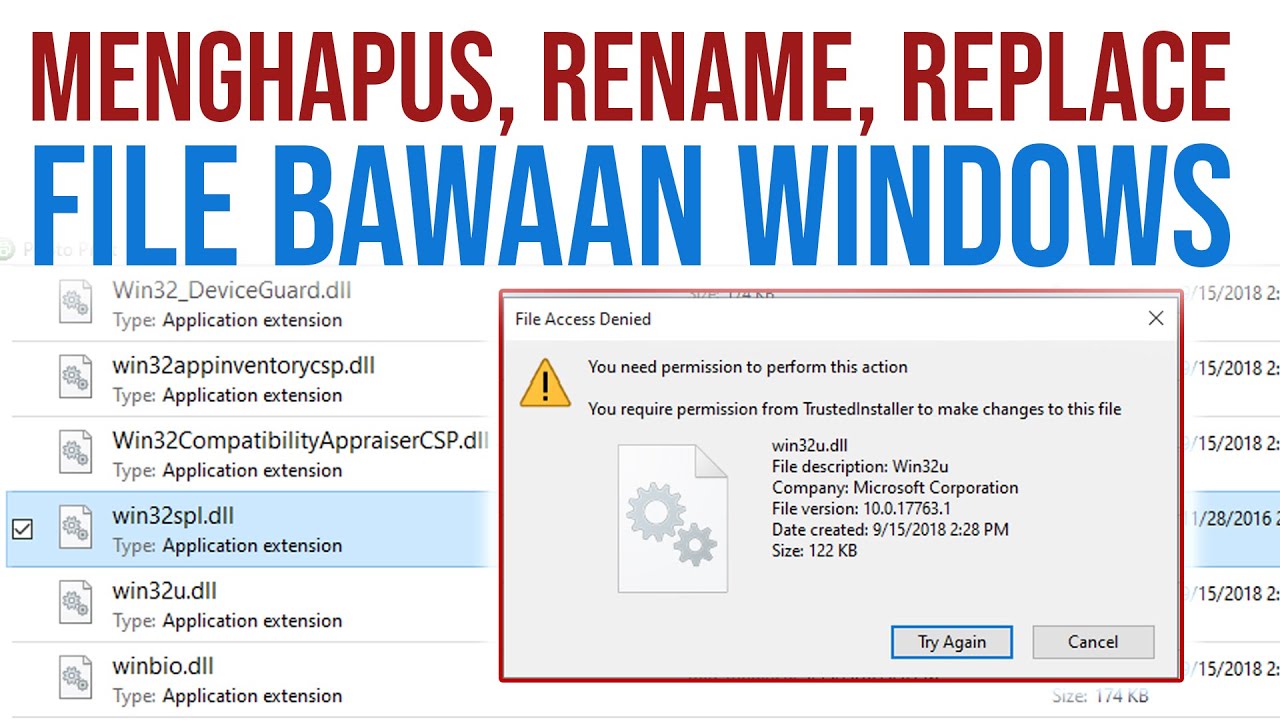The height and width of the screenshot is (720, 1280).
Task: Click the Cancel button in dialog
Action: [x=1093, y=642]
